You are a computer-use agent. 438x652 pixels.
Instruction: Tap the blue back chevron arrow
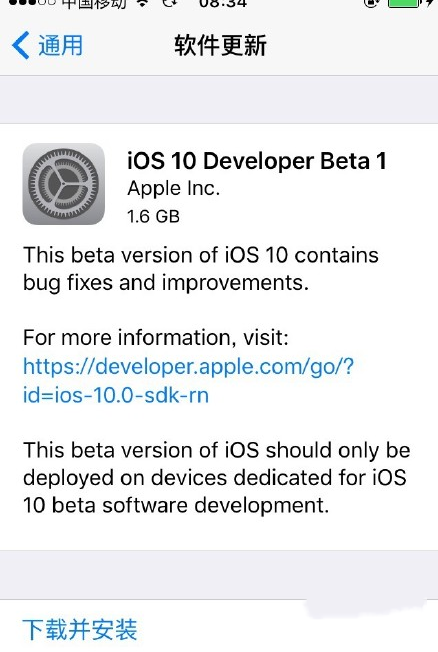pos(20,45)
